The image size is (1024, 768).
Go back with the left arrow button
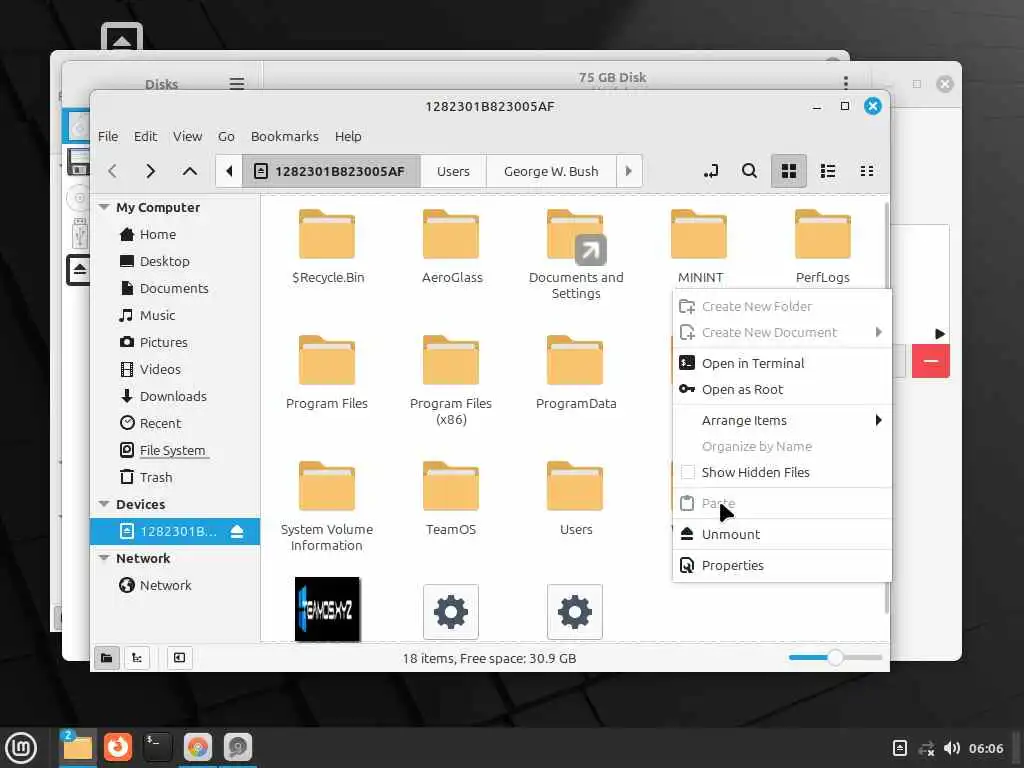(112, 171)
